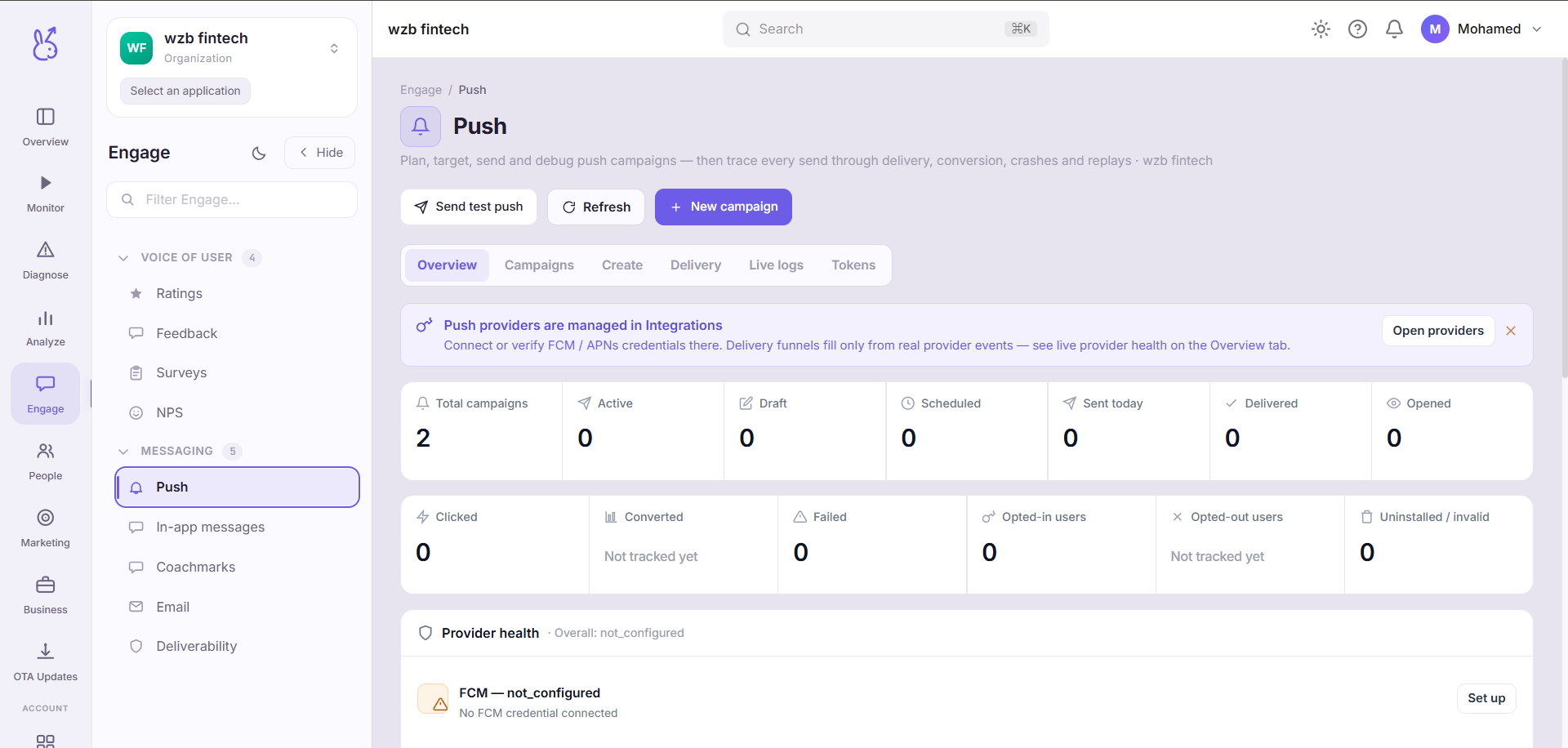Follow the Engage breadcrumb link
Viewport: 1568px width, 748px height.
tap(421, 90)
